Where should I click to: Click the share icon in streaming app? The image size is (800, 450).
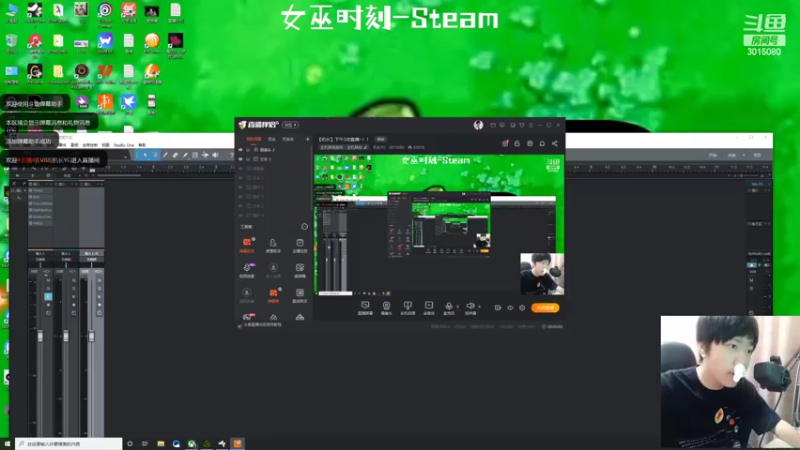point(555,143)
